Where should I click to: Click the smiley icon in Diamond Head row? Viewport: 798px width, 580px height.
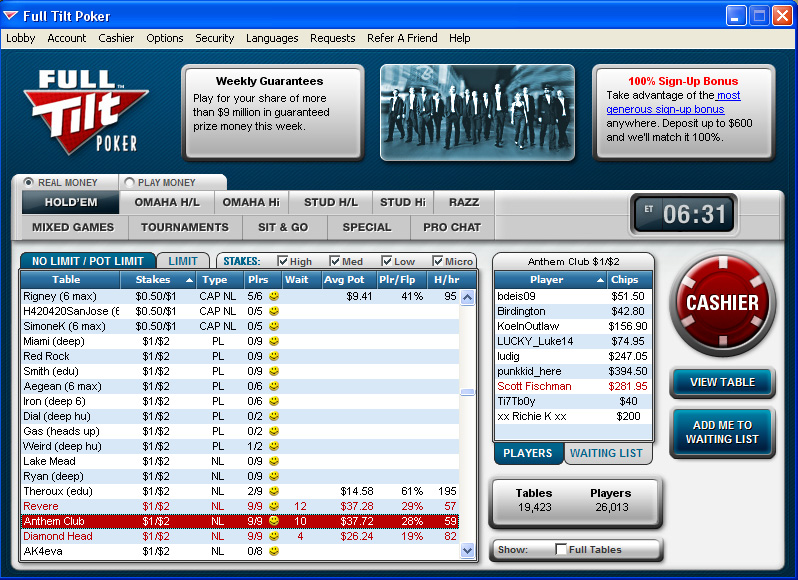(274, 536)
